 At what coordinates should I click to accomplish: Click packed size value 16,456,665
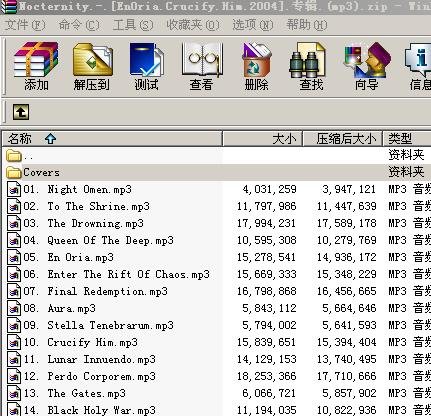(347, 291)
